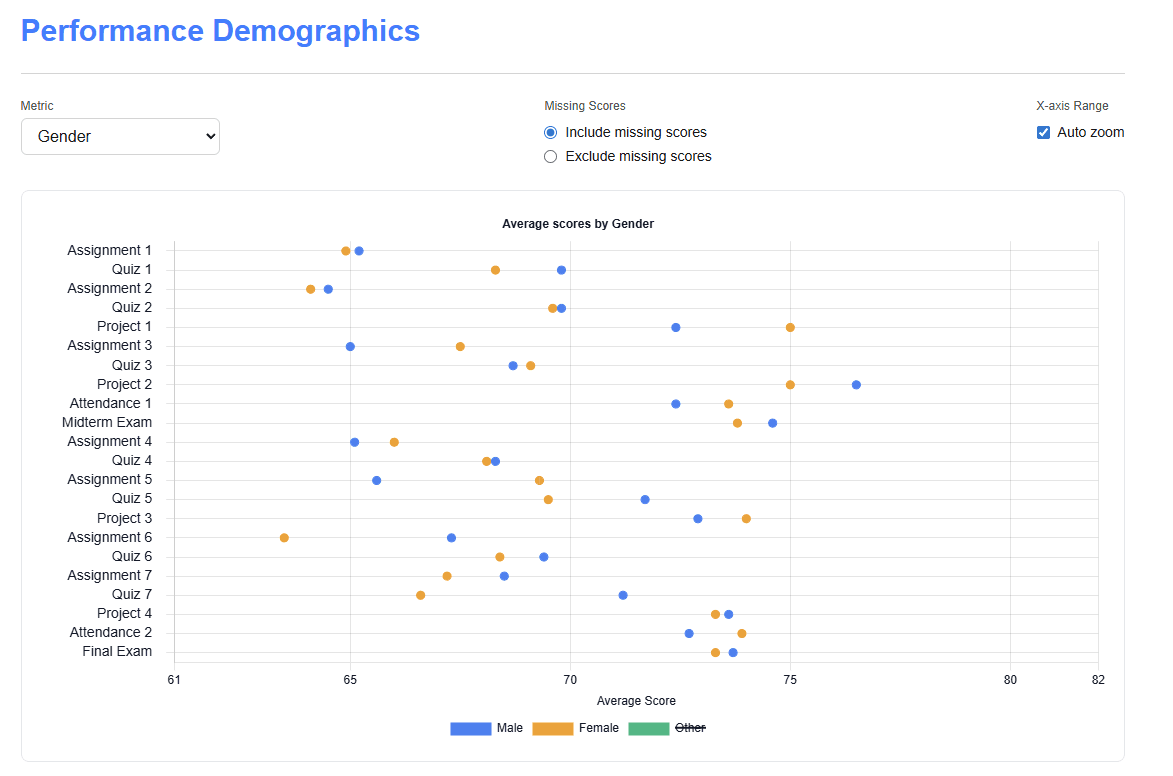Select 'Exclude missing scores'
Screen dimensions: 1173x776
(x=551, y=156)
